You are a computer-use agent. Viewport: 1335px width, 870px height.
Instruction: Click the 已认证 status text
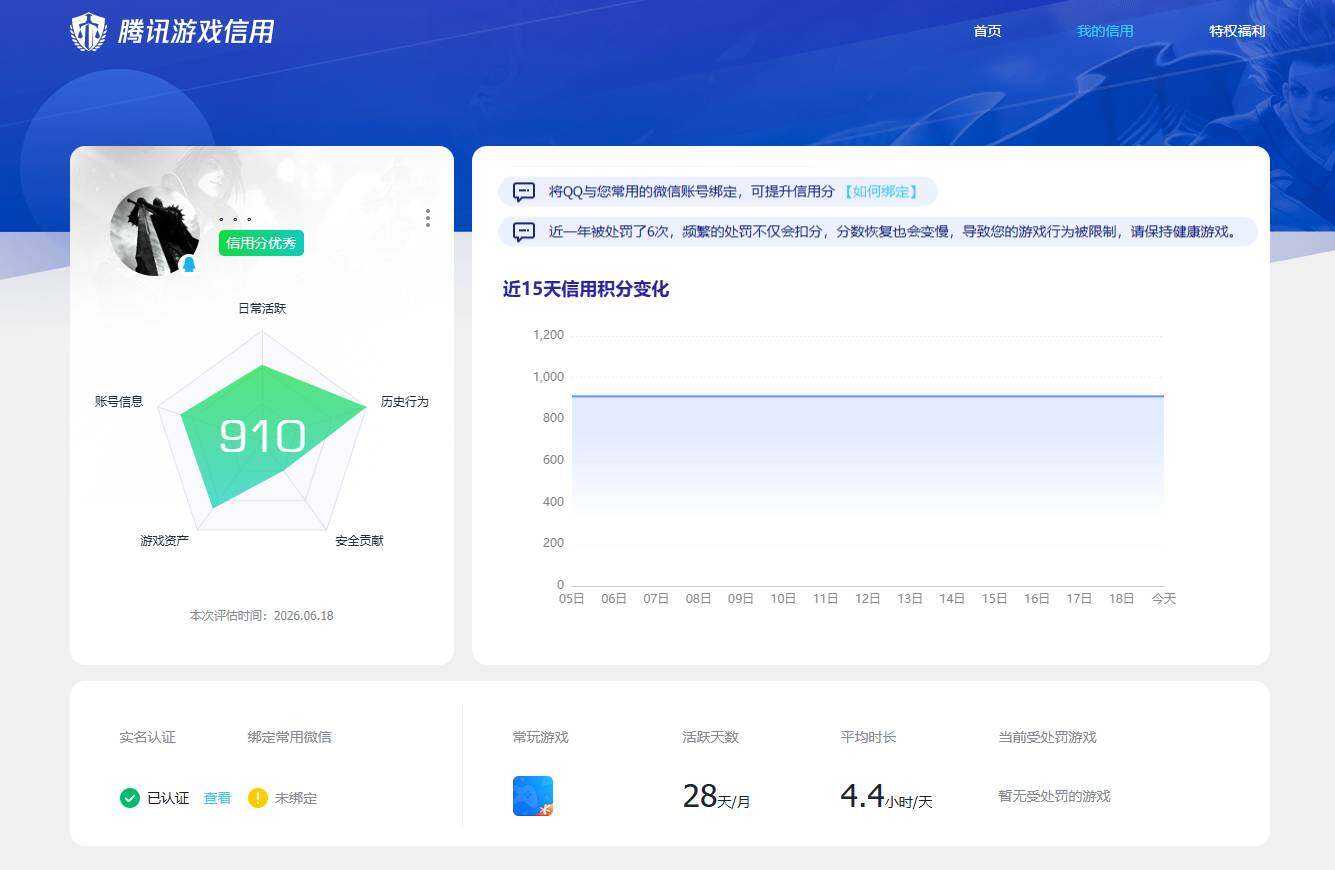click(168, 798)
